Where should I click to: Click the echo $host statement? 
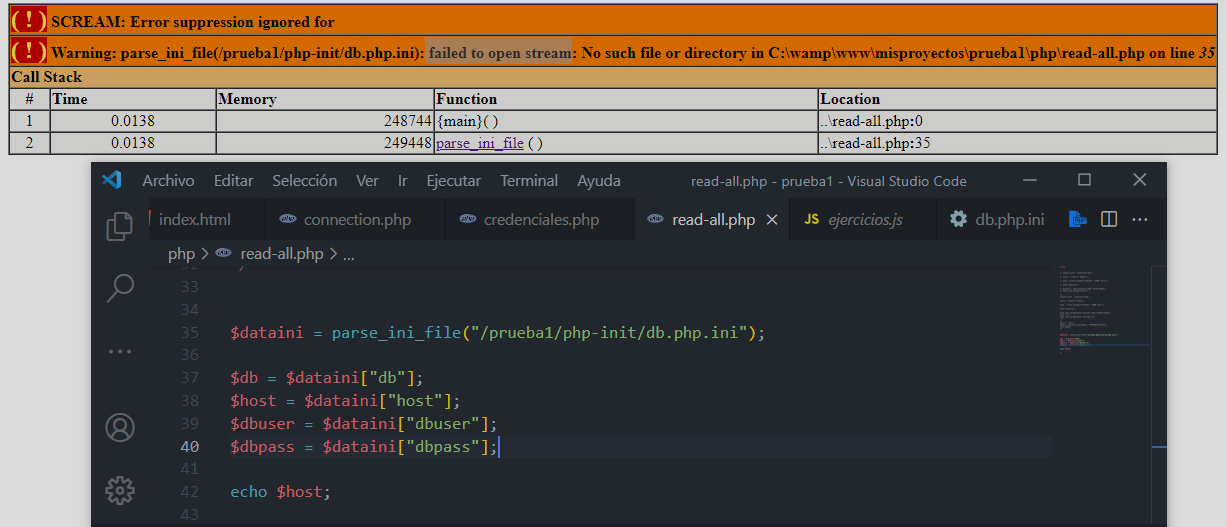[x=280, y=492]
